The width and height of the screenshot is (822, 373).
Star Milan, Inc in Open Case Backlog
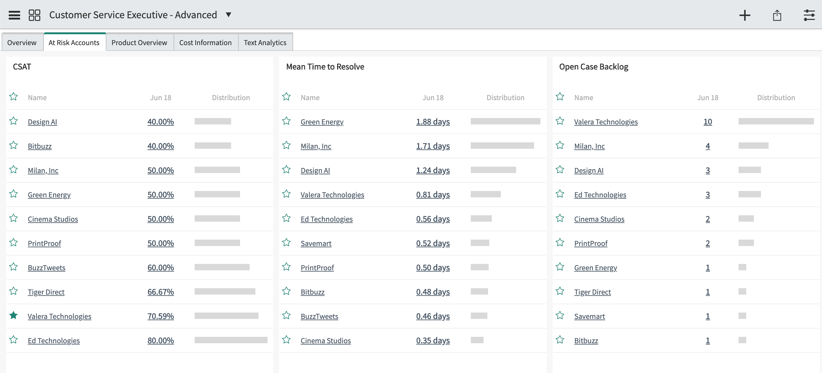[560, 146]
